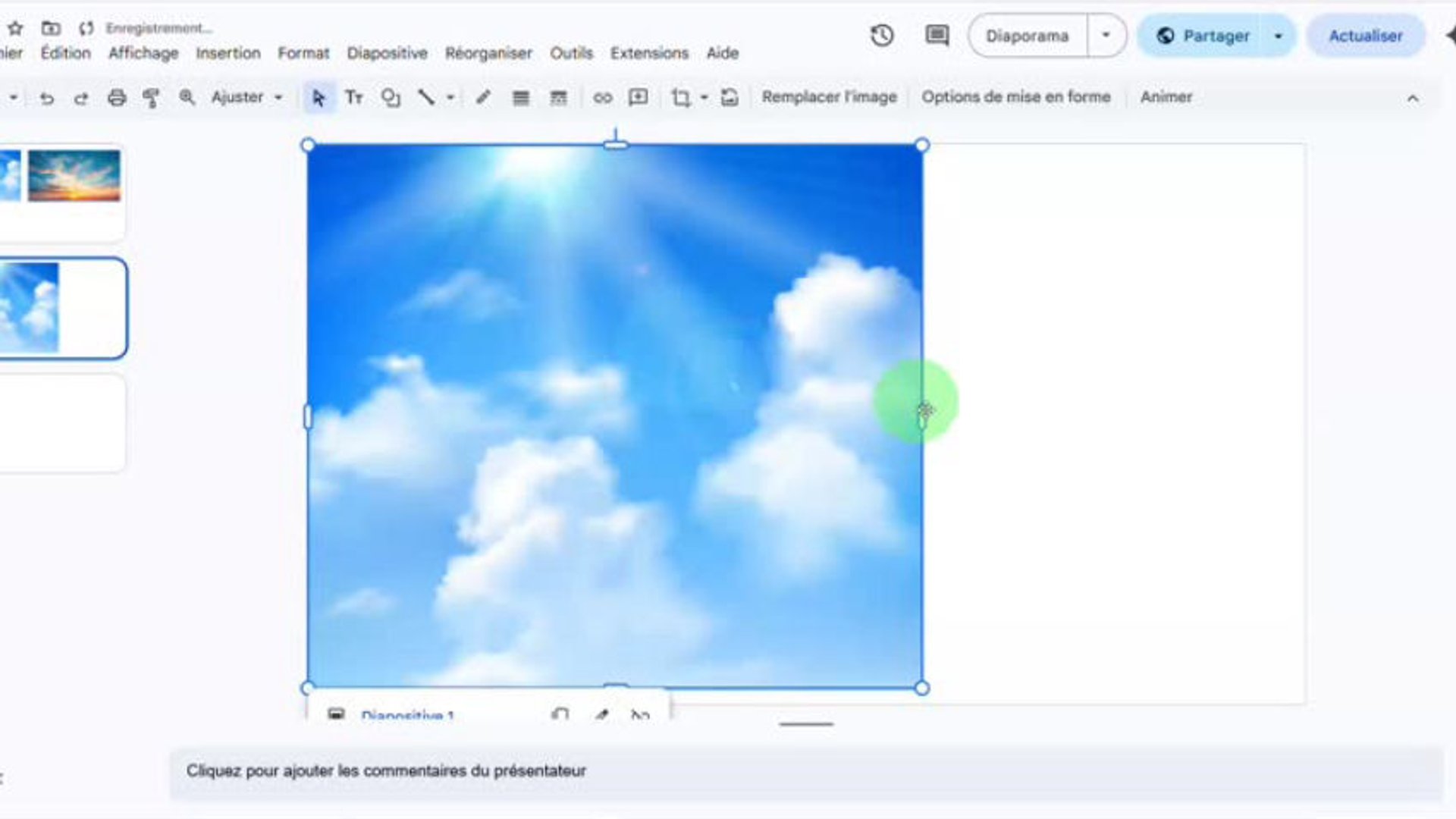
Task: Click the reset image icon
Action: pyautogui.click(x=730, y=98)
